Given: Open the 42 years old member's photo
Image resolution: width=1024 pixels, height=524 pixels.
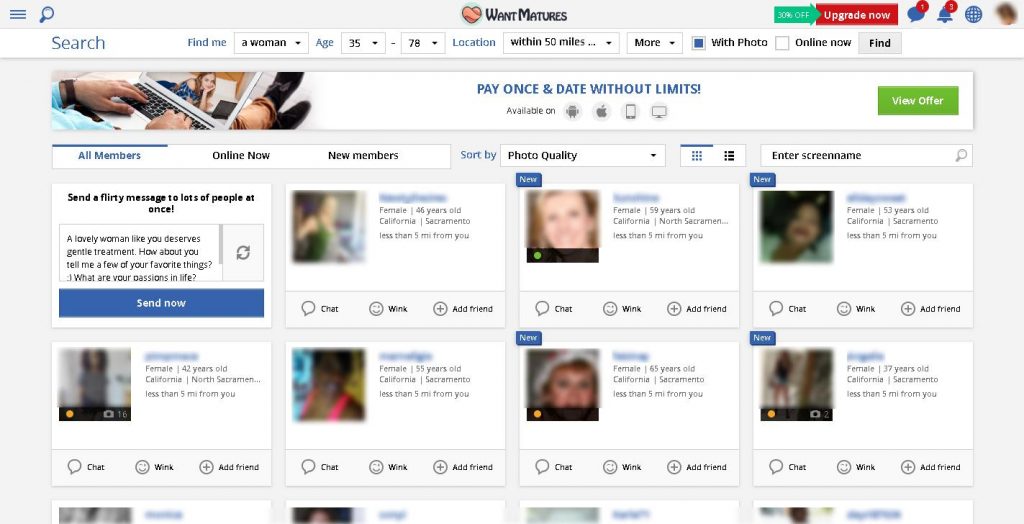Looking at the screenshot, I should [95, 385].
